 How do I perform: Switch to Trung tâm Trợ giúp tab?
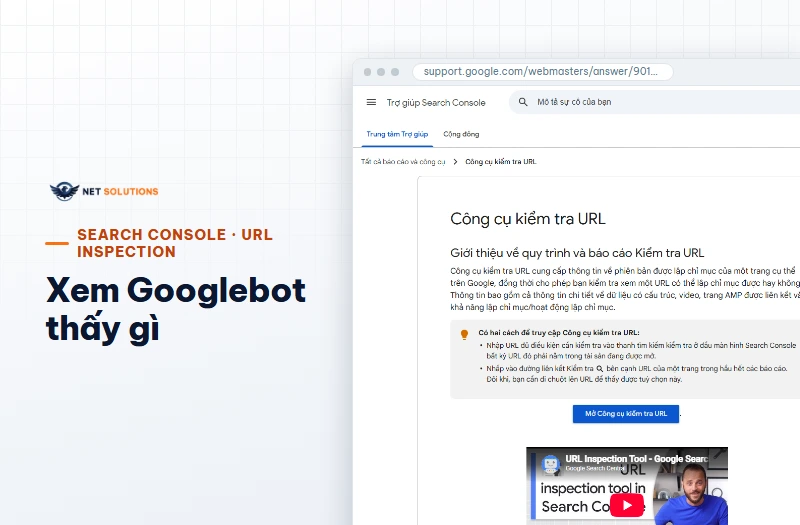397,134
